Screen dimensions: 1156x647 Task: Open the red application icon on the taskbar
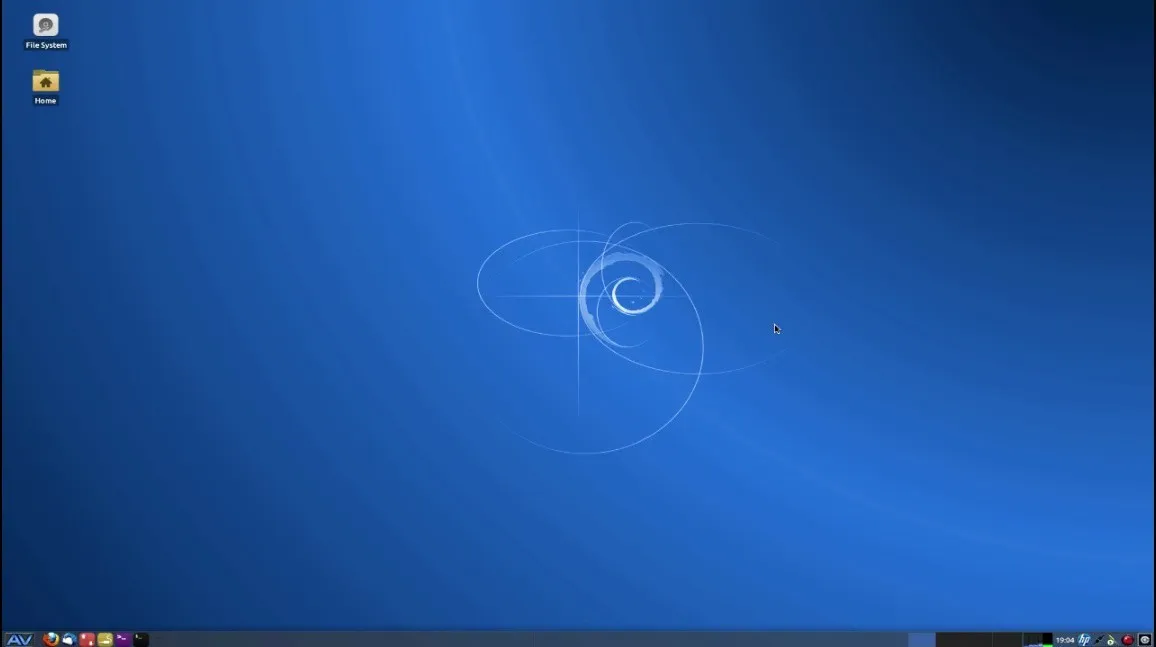pyautogui.click(x=86, y=639)
